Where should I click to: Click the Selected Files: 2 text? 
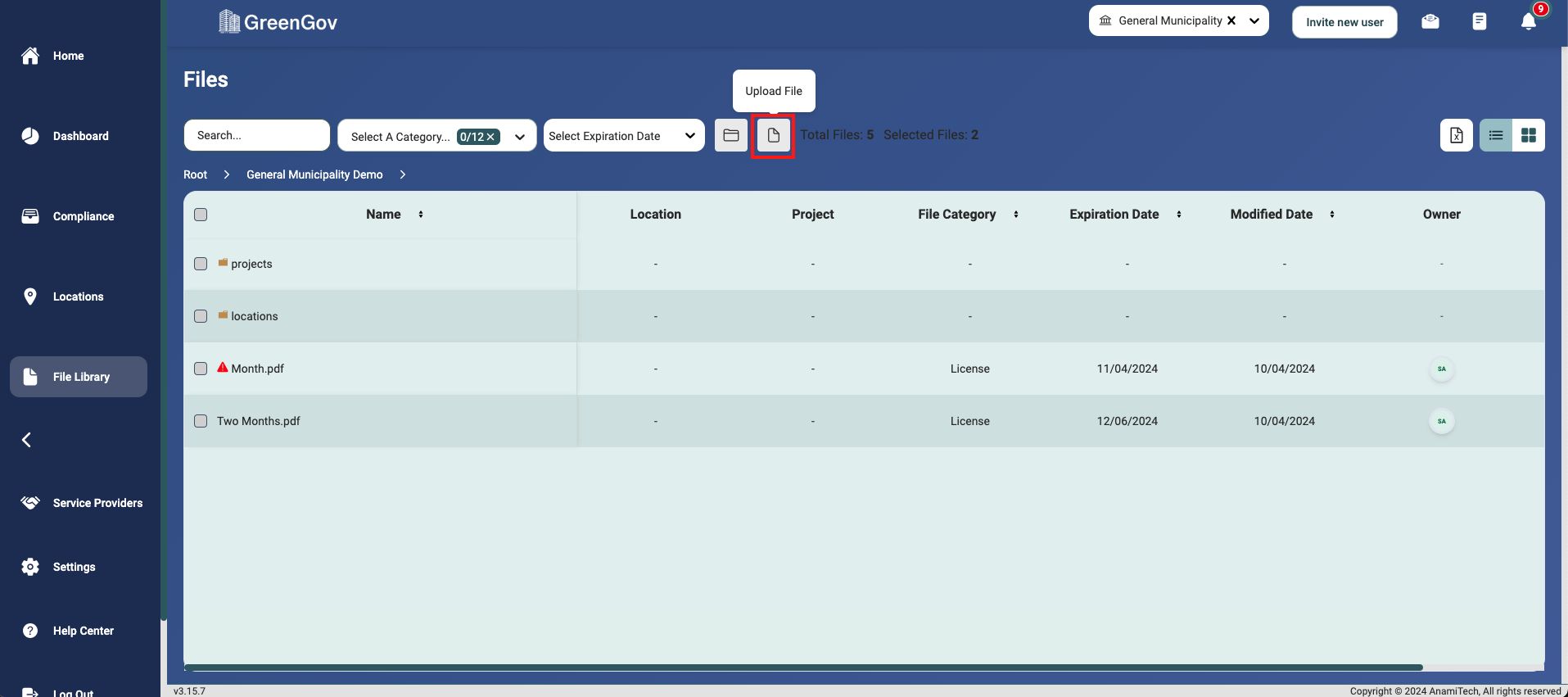coord(931,134)
